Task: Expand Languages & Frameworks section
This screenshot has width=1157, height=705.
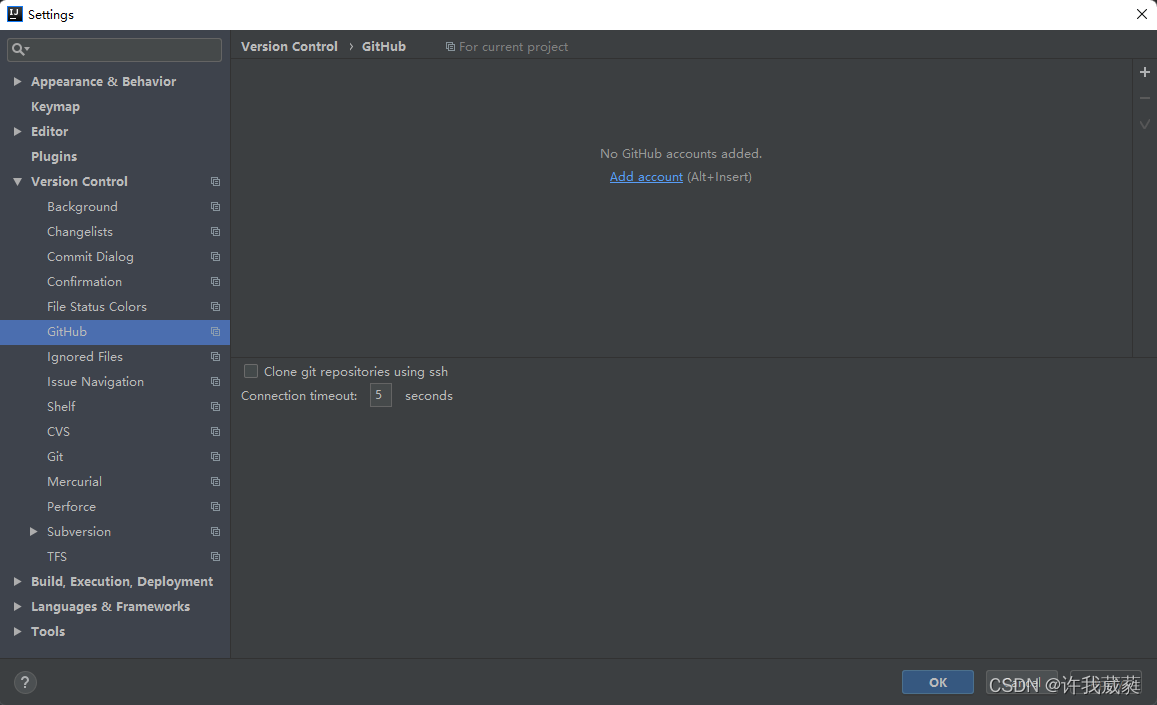Action: point(17,607)
